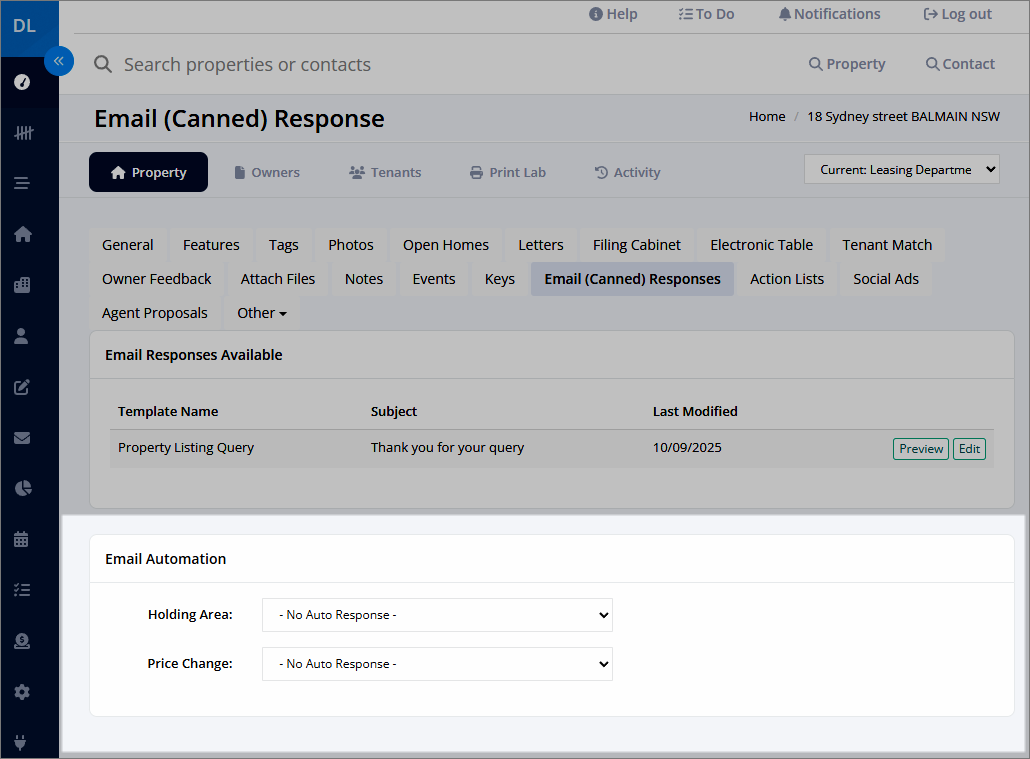Open the hamburger list sidebar icon

22,183
